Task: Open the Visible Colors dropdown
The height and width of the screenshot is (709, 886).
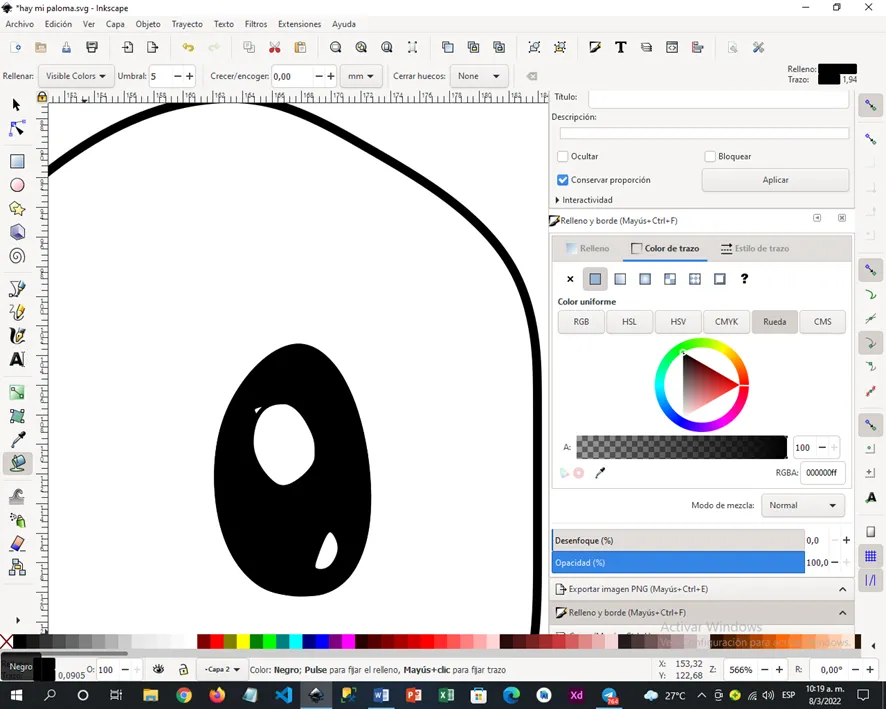Action: tap(75, 76)
